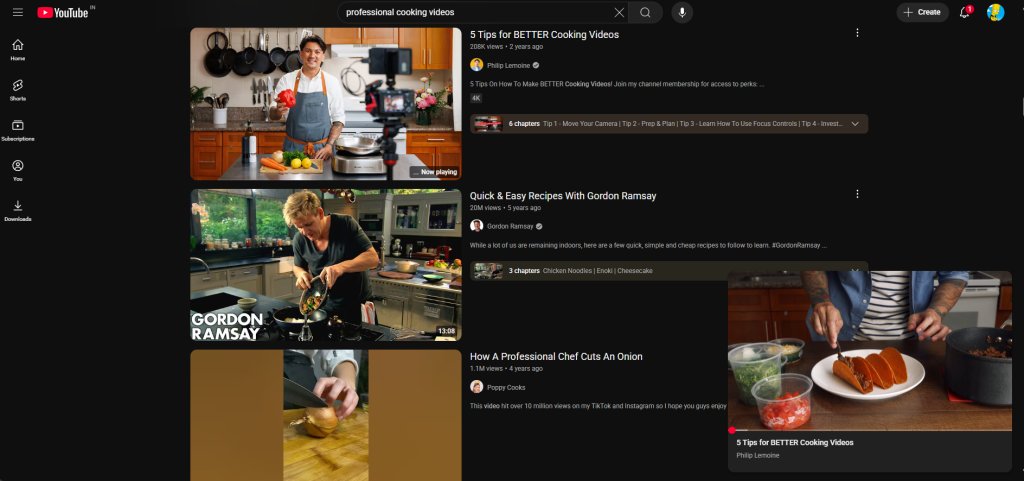Open Shorts in sidebar
The height and width of the screenshot is (481, 1024).
coord(18,90)
